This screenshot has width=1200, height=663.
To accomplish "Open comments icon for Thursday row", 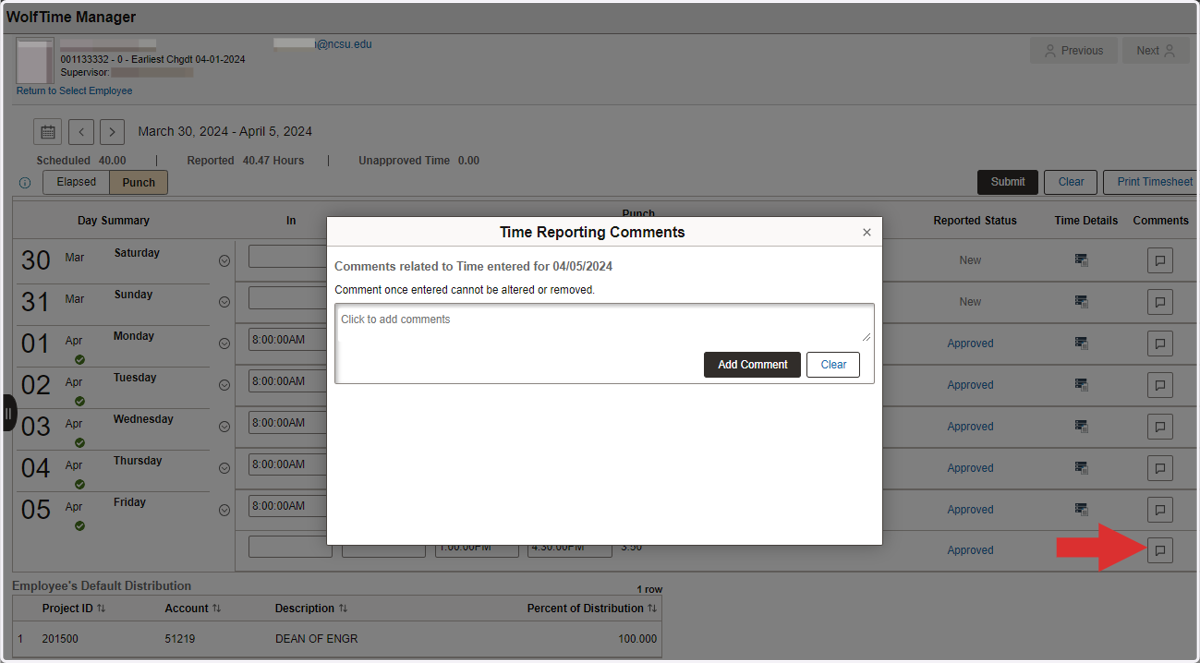I will (1160, 468).
